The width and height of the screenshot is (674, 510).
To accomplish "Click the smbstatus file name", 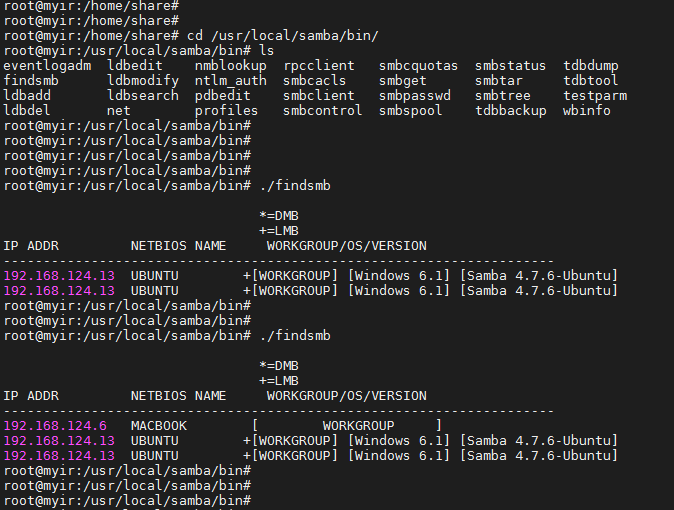I will point(511,66).
